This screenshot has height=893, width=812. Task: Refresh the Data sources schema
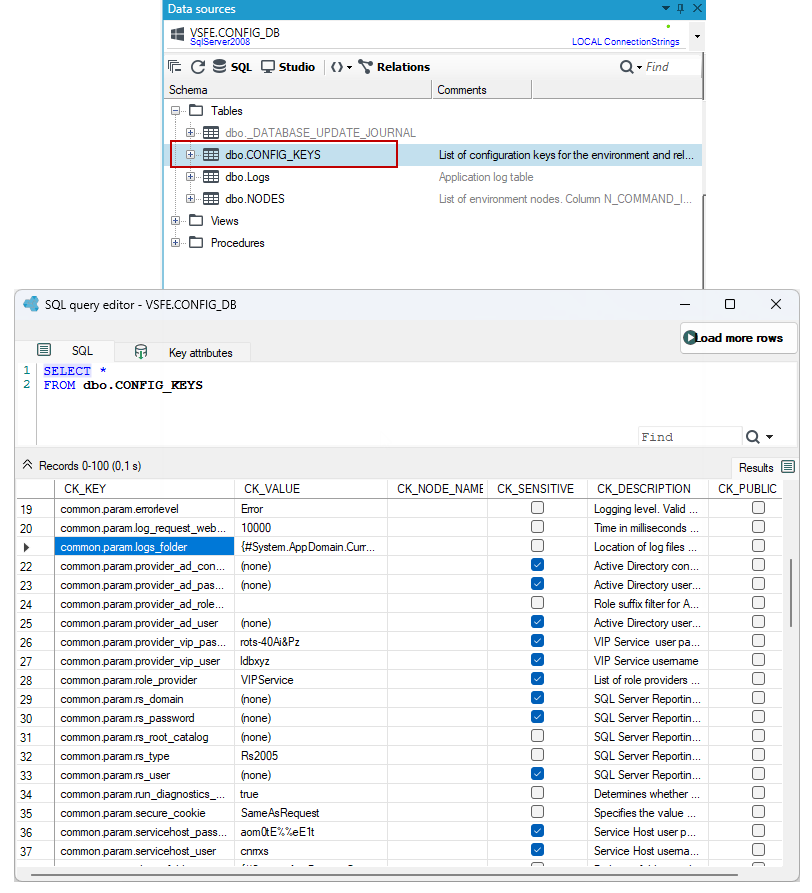coord(198,67)
